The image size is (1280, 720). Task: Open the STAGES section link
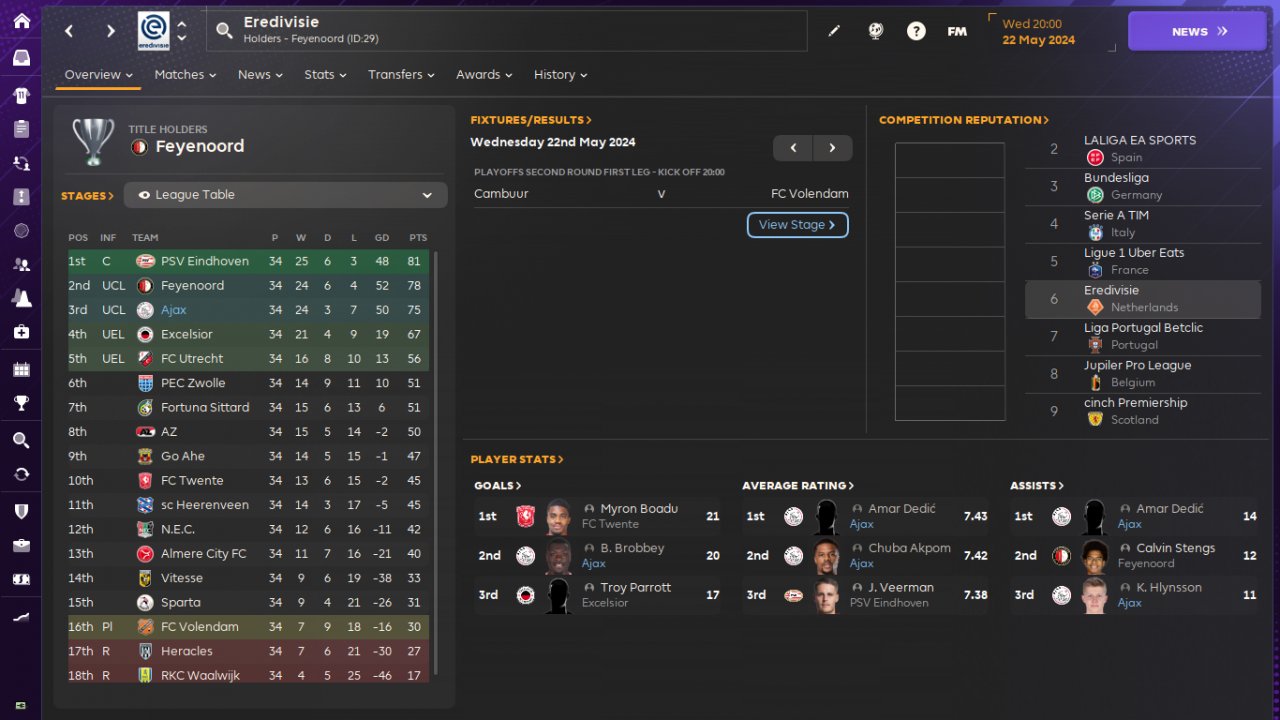88,196
